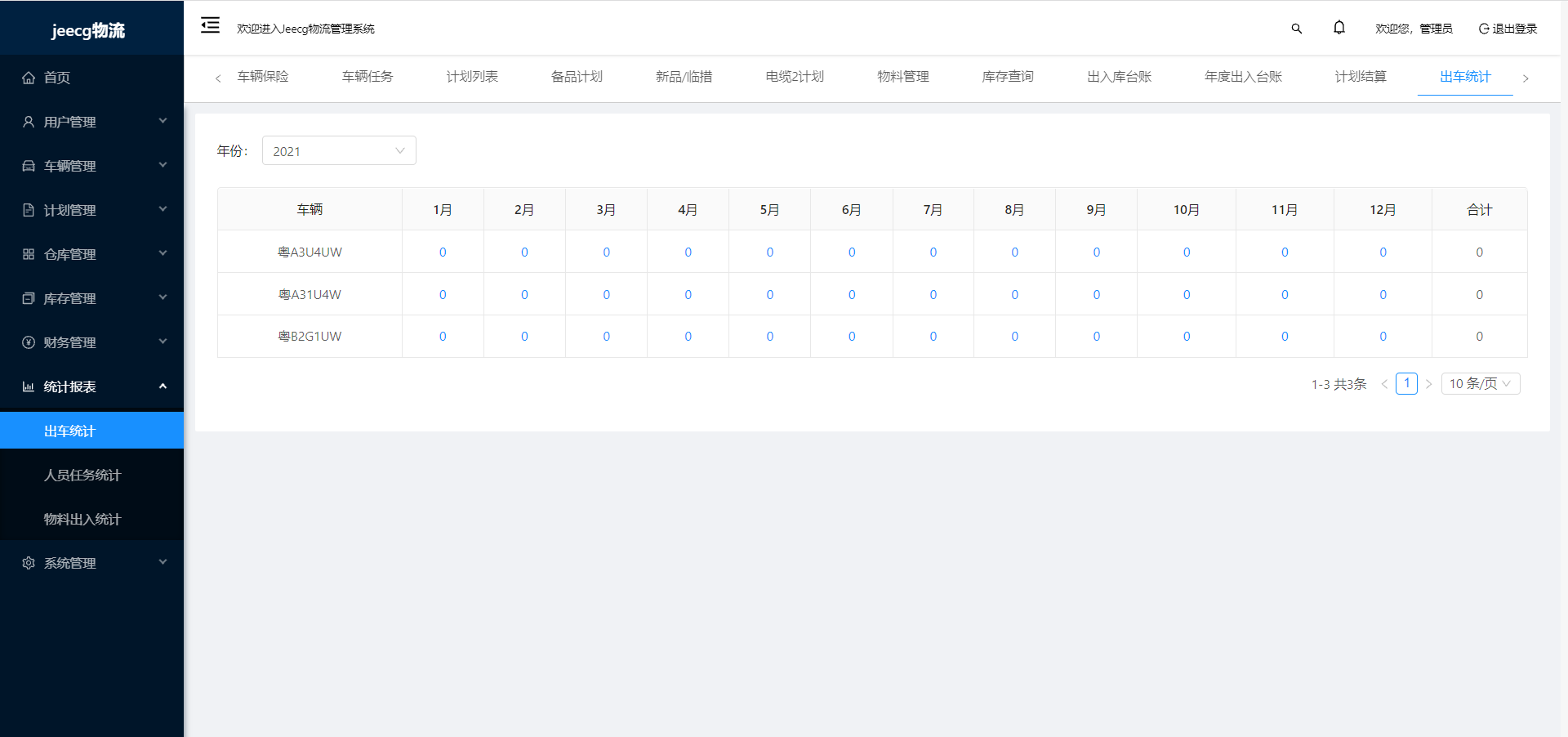
Task: Click the 车辆 column header
Action: (310, 210)
